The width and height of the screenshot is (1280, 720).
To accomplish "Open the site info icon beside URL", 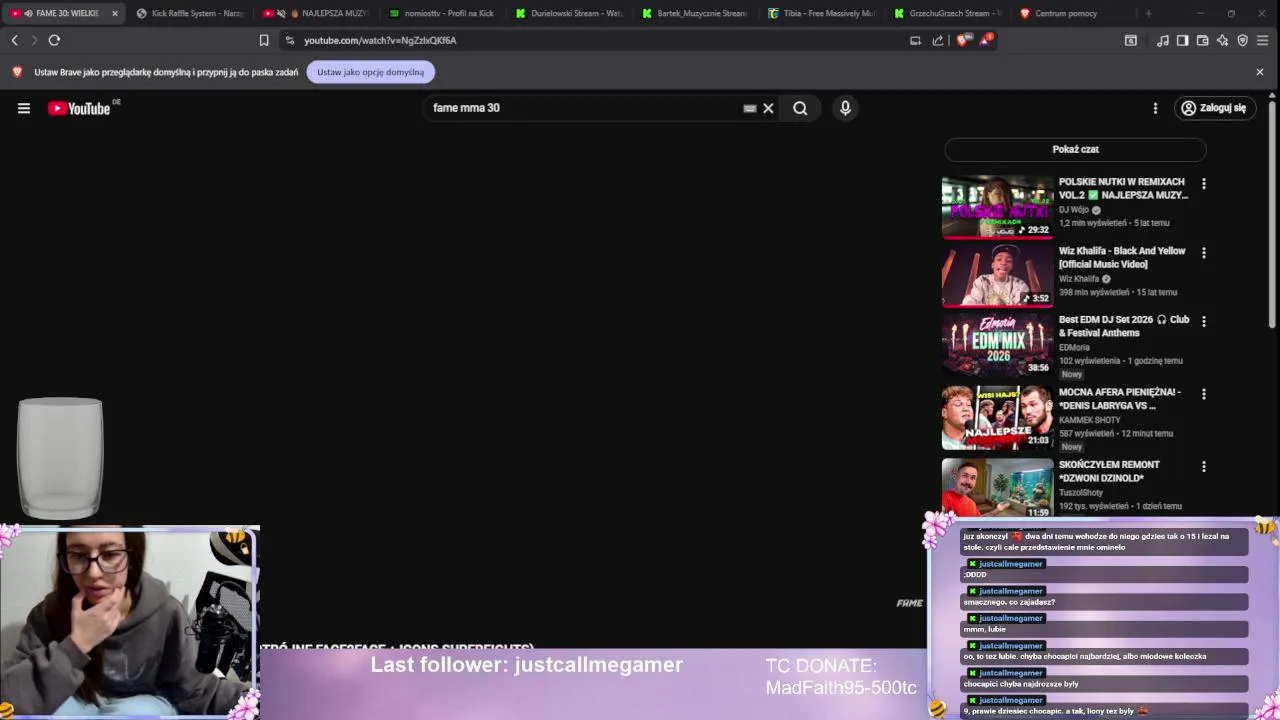I will pos(290,40).
